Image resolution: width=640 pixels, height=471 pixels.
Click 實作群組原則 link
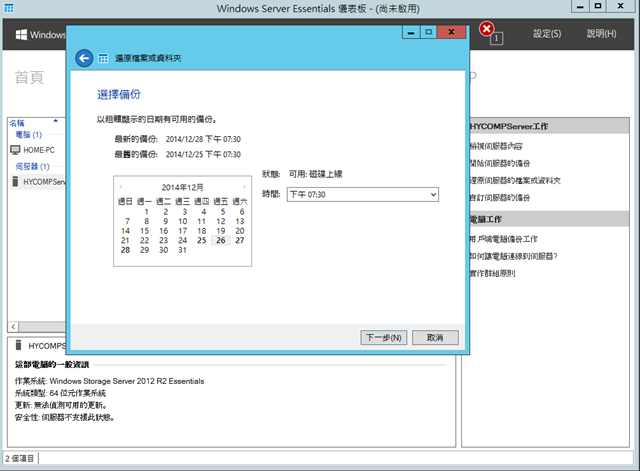(x=492, y=273)
